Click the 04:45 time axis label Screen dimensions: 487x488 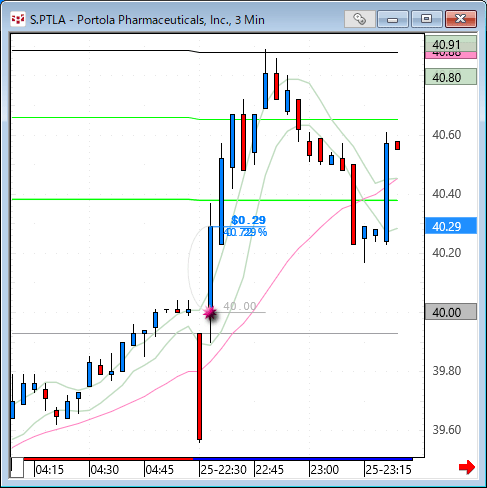click(160, 470)
